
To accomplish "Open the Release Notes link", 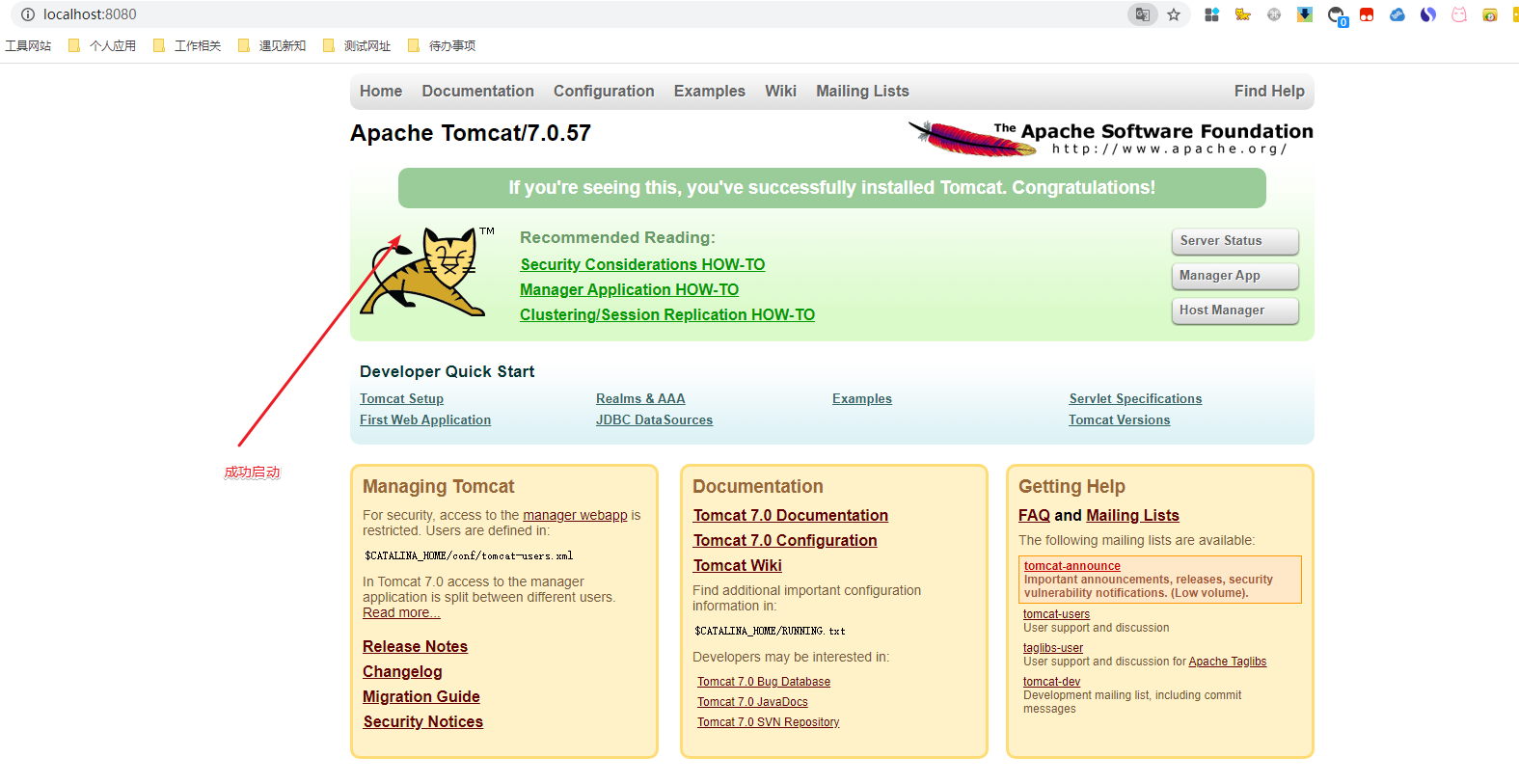I will [415, 647].
